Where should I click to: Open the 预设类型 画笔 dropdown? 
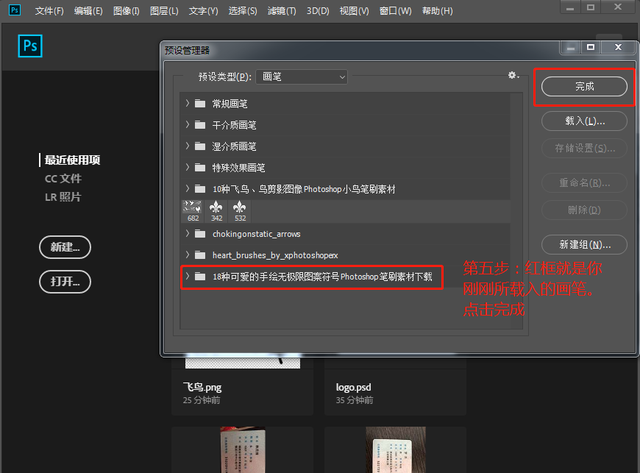click(x=302, y=77)
